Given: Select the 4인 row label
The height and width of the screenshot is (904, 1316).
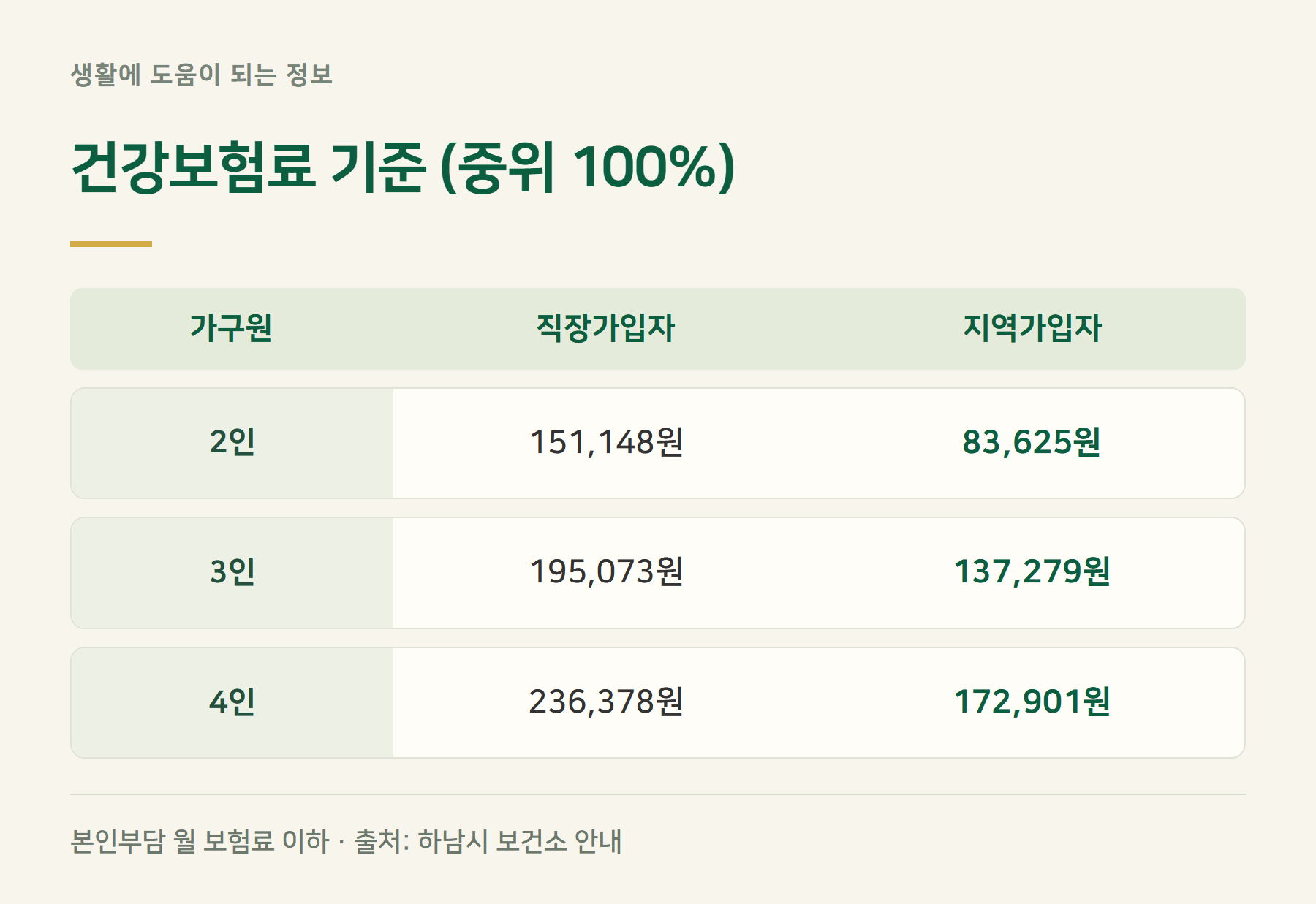Looking at the screenshot, I should [x=232, y=702].
